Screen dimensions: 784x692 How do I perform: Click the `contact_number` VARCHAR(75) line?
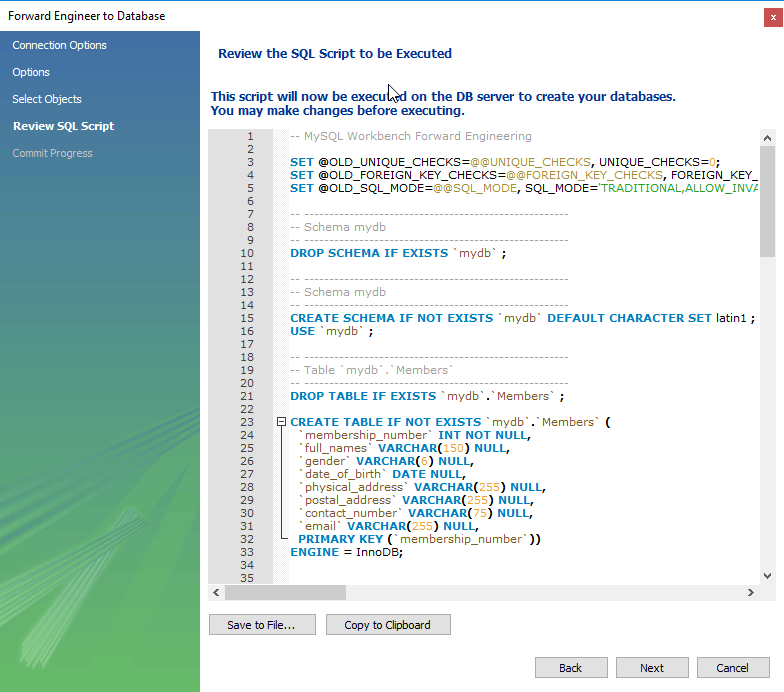pos(416,513)
